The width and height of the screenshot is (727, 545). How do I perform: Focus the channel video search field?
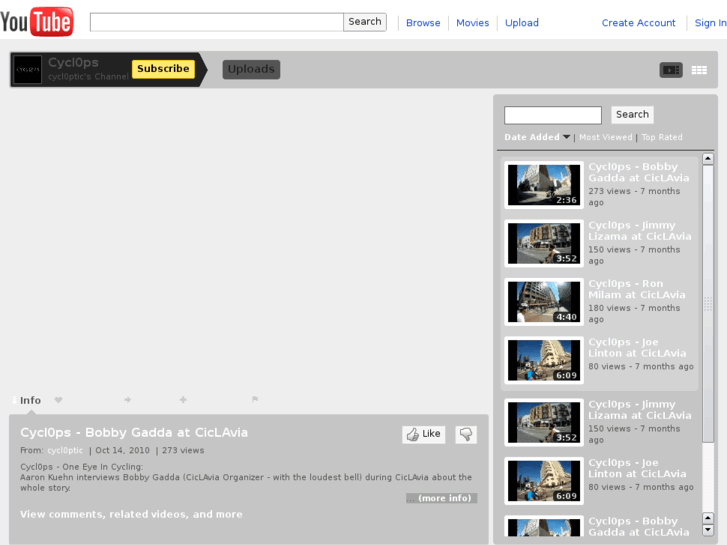[553, 115]
